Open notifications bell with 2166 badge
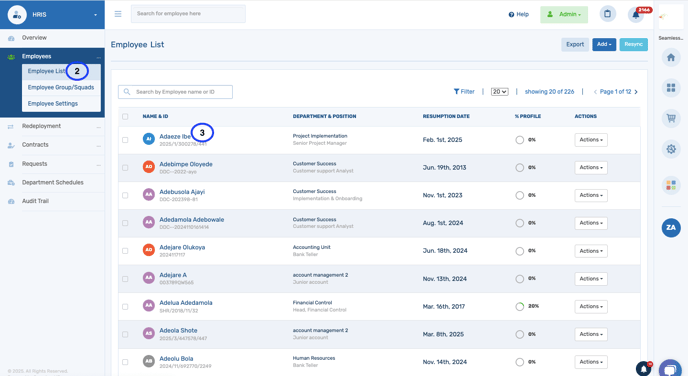 click(x=636, y=14)
